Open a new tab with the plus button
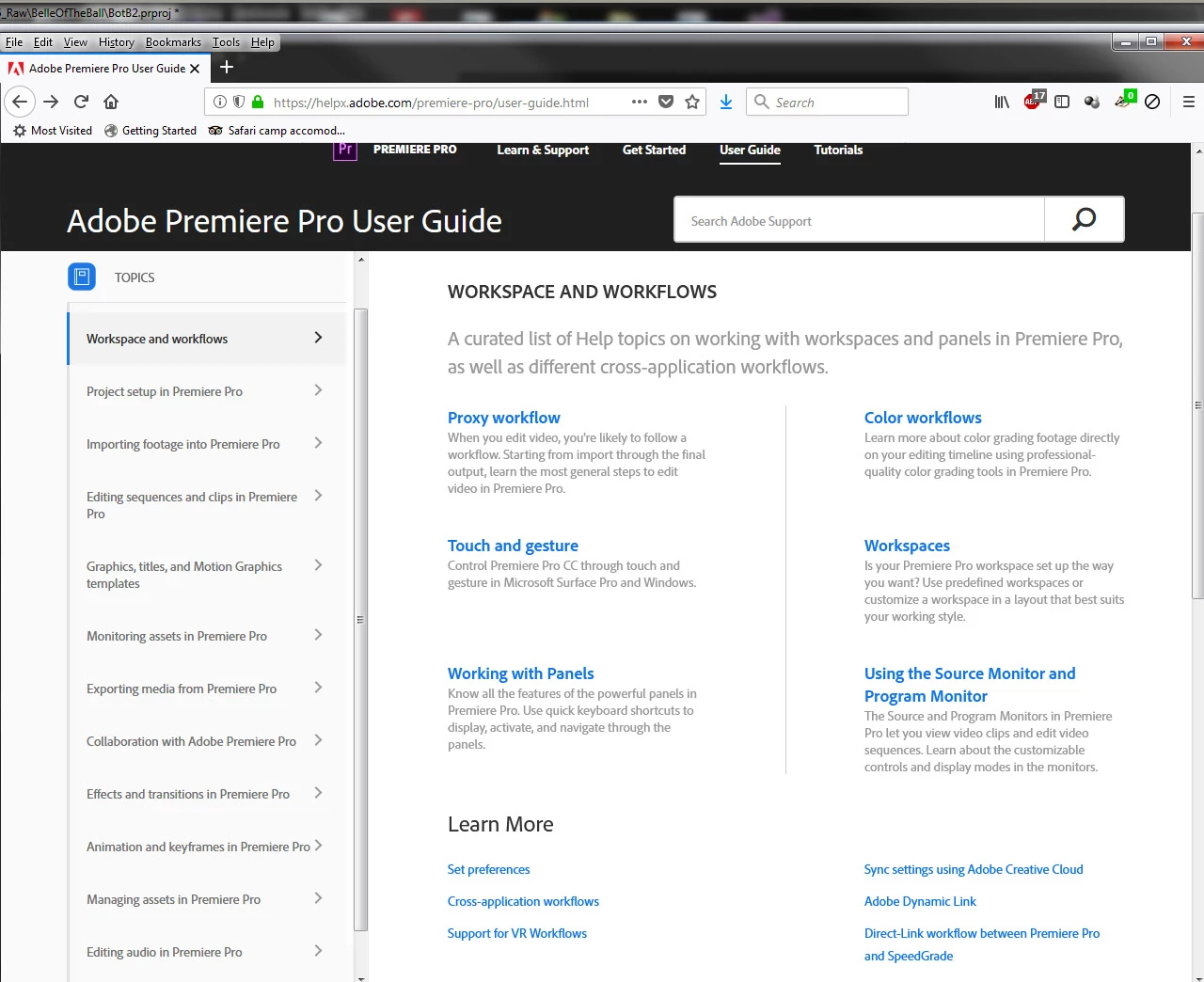 tap(227, 67)
